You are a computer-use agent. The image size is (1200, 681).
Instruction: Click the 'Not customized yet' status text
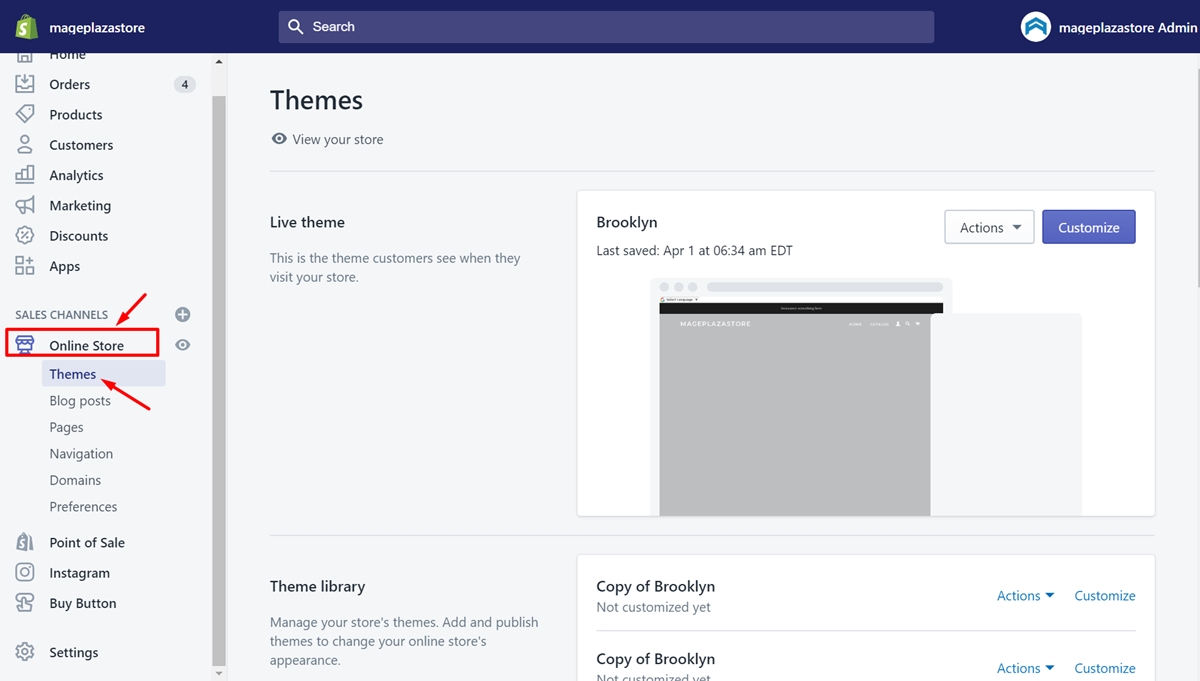point(654,607)
